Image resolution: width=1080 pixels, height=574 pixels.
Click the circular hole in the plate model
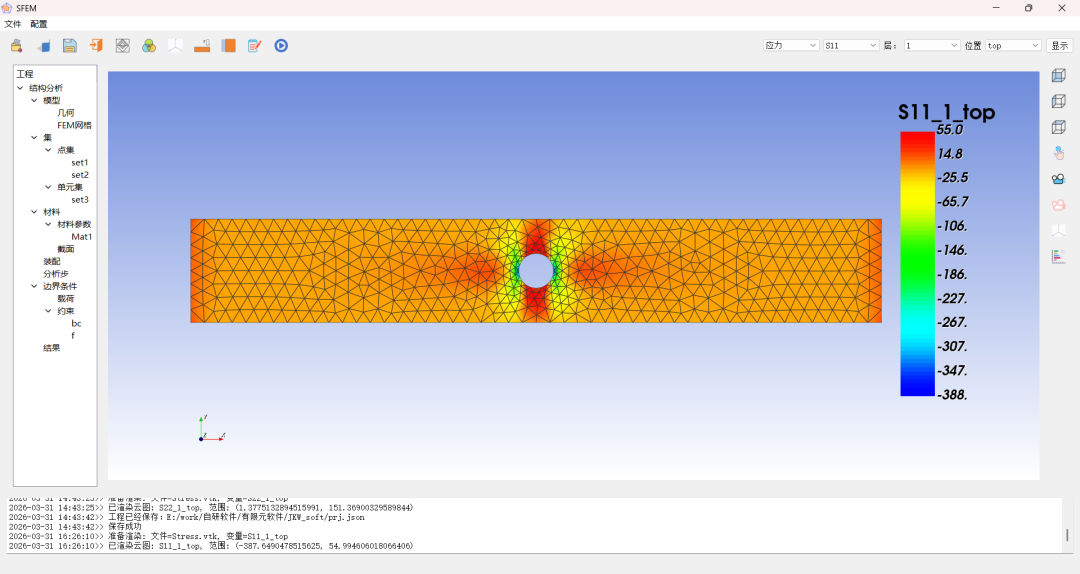click(x=536, y=271)
